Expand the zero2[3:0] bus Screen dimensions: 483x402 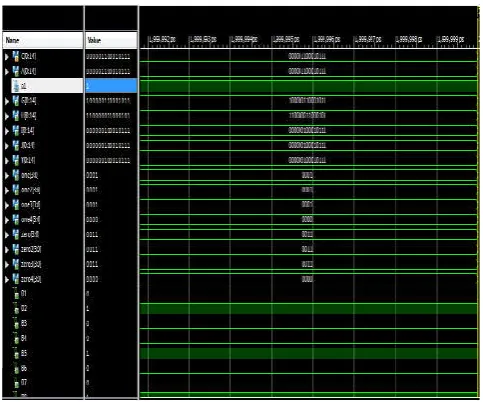7,250
